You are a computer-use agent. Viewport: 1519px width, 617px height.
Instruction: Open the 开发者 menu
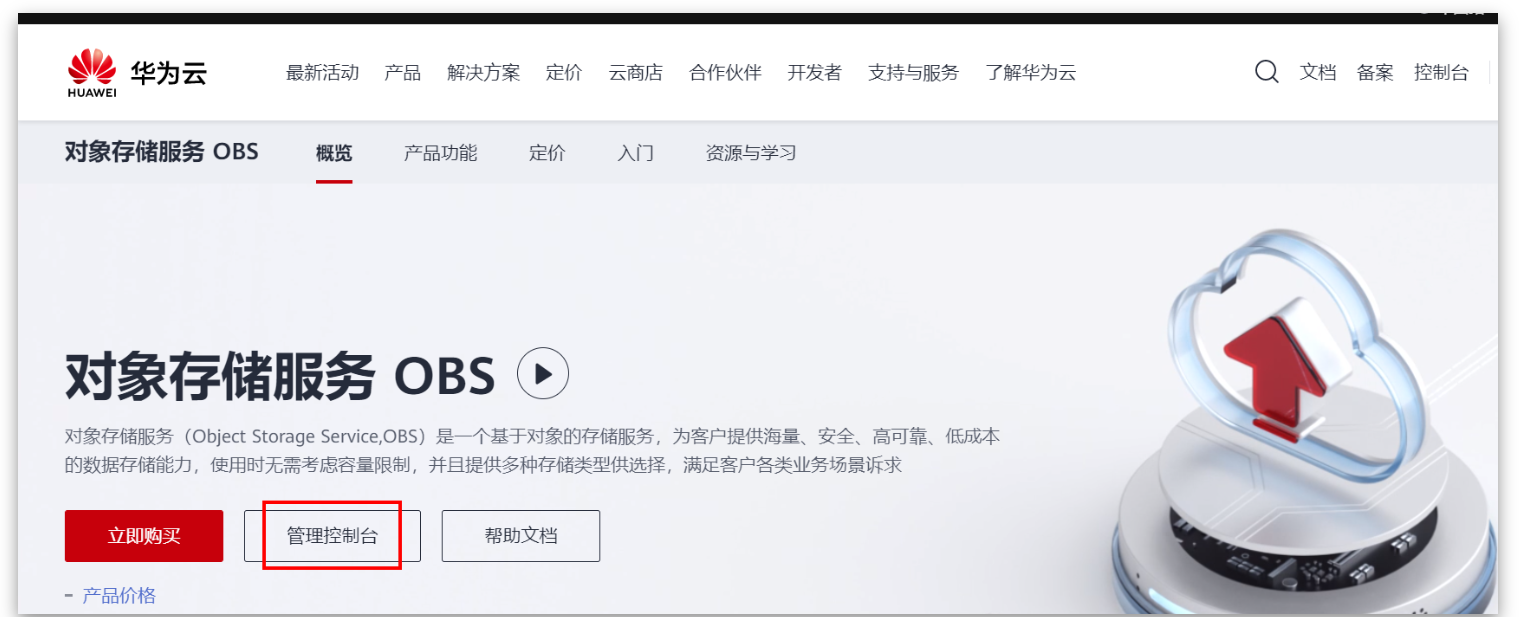coord(814,73)
